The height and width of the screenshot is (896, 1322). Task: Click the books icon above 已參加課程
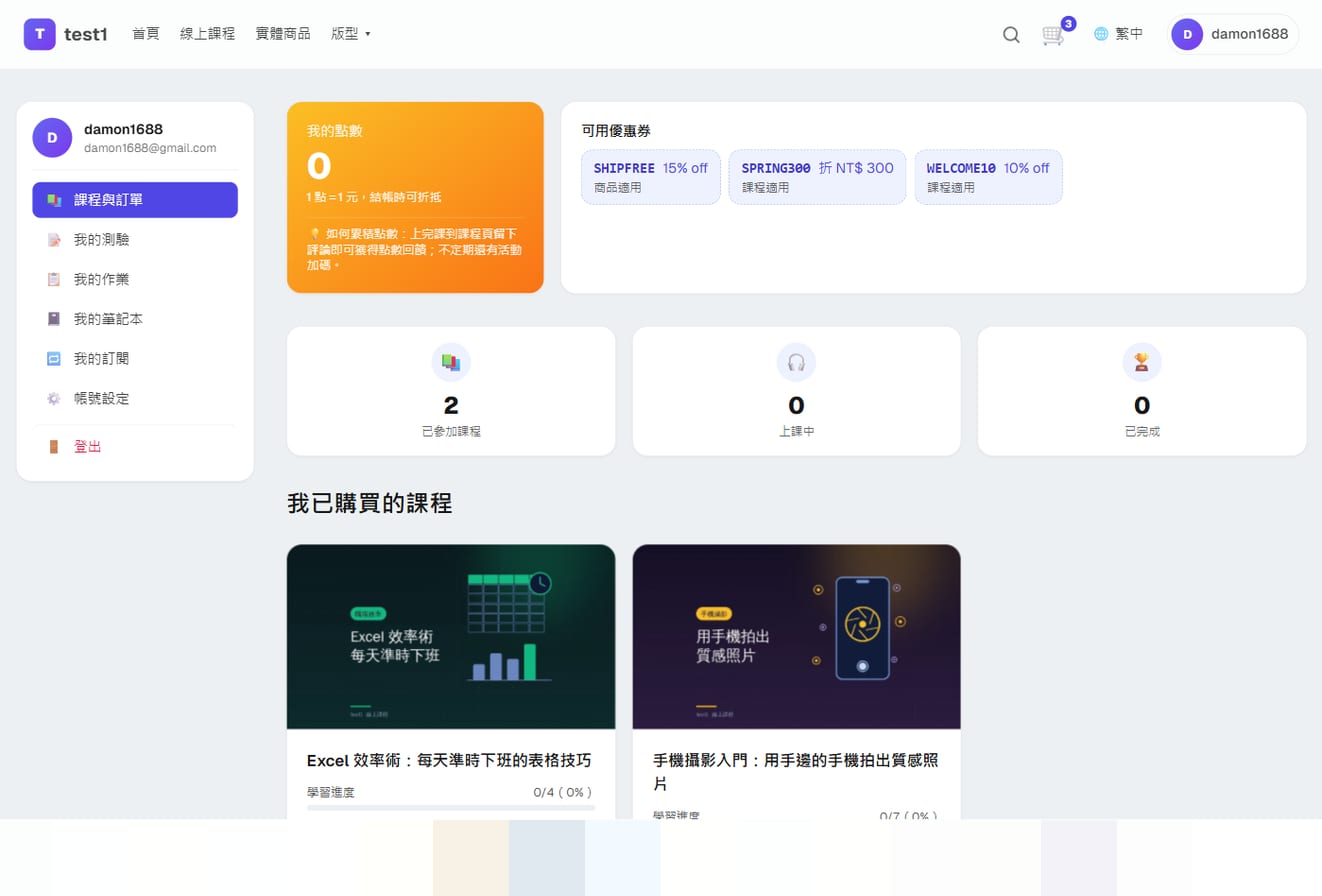tap(451, 362)
